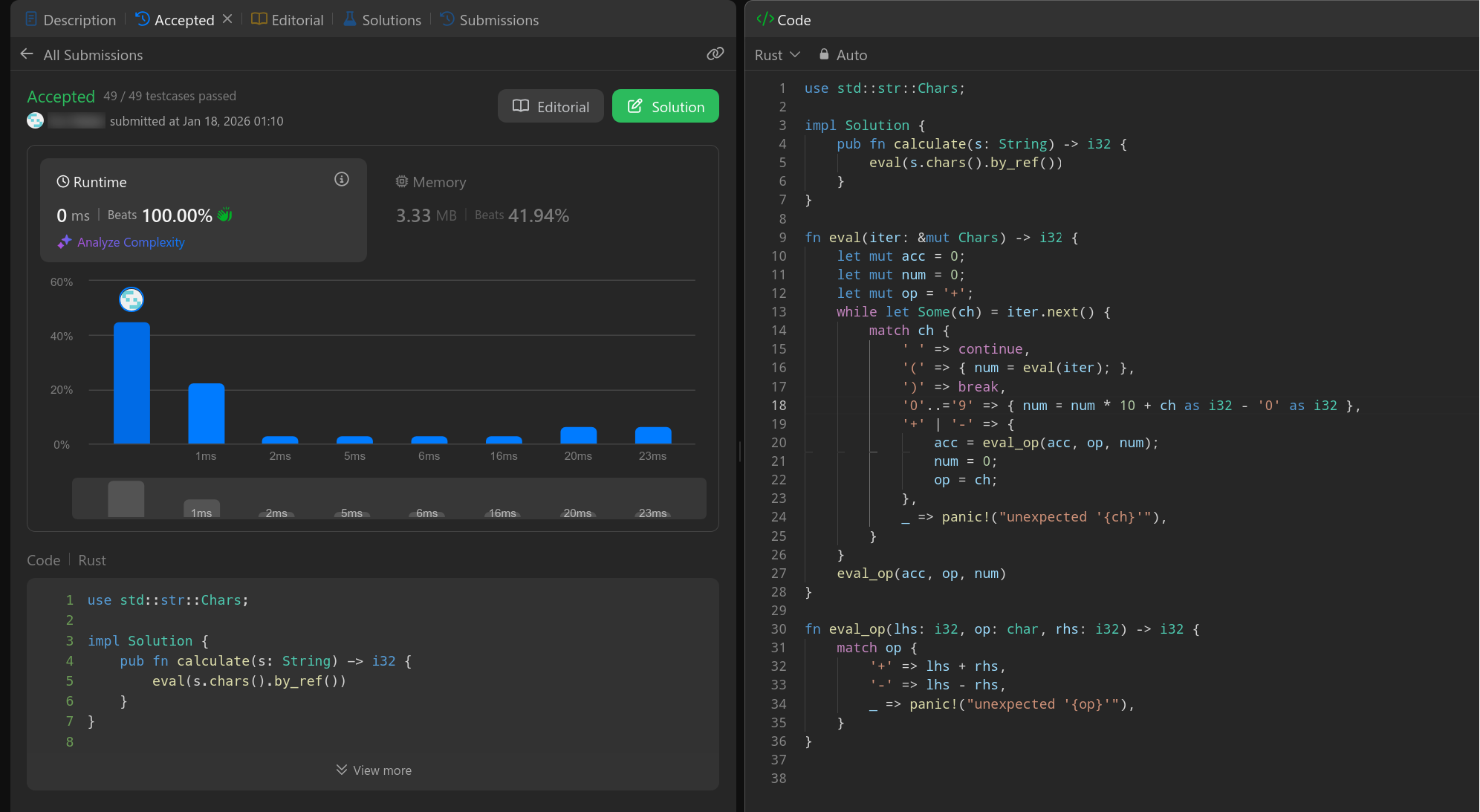Image resolution: width=1480 pixels, height=812 pixels.
Task: Close the Accepted tab
Action: point(227,19)
